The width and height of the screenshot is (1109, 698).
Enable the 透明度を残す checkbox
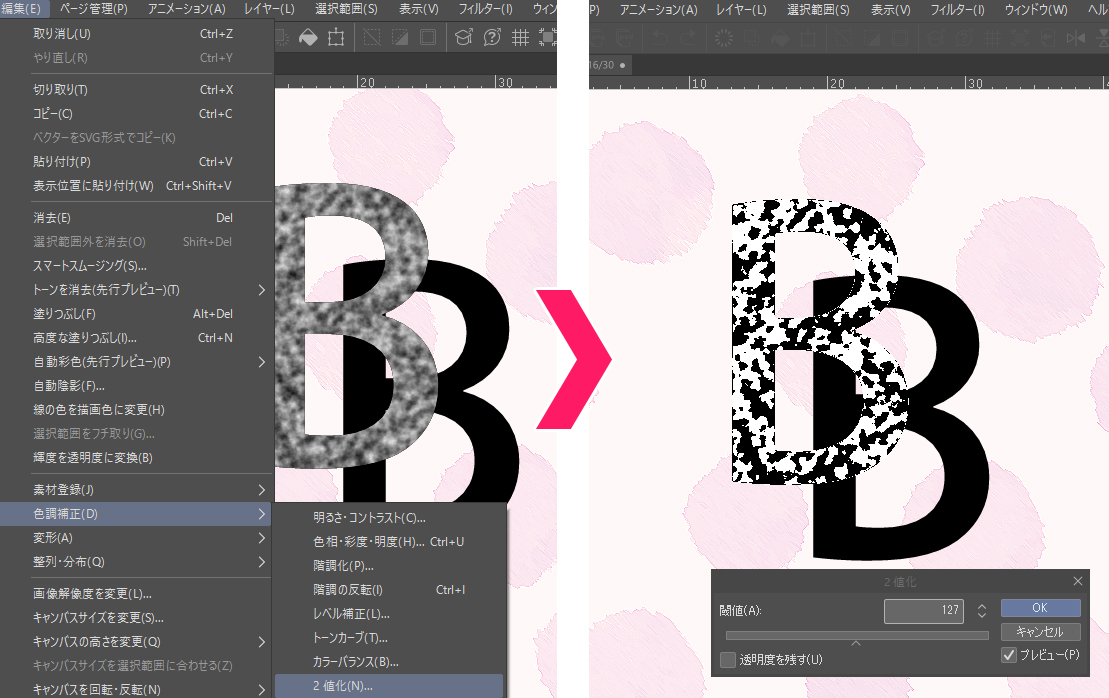pos(728,659)
